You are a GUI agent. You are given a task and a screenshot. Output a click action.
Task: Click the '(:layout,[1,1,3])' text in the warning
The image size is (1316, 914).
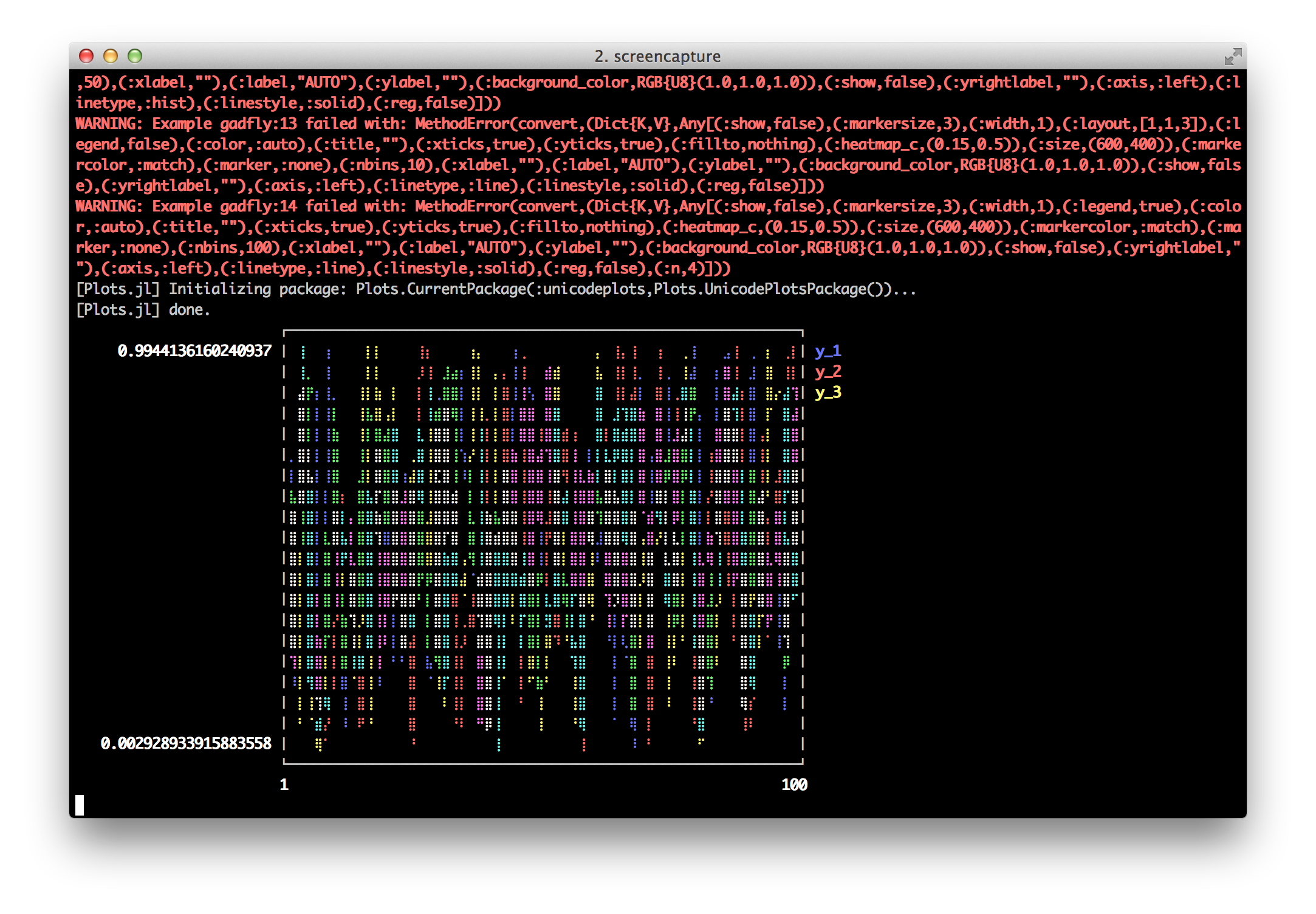pyautogui.click(x=1135, y=124)
